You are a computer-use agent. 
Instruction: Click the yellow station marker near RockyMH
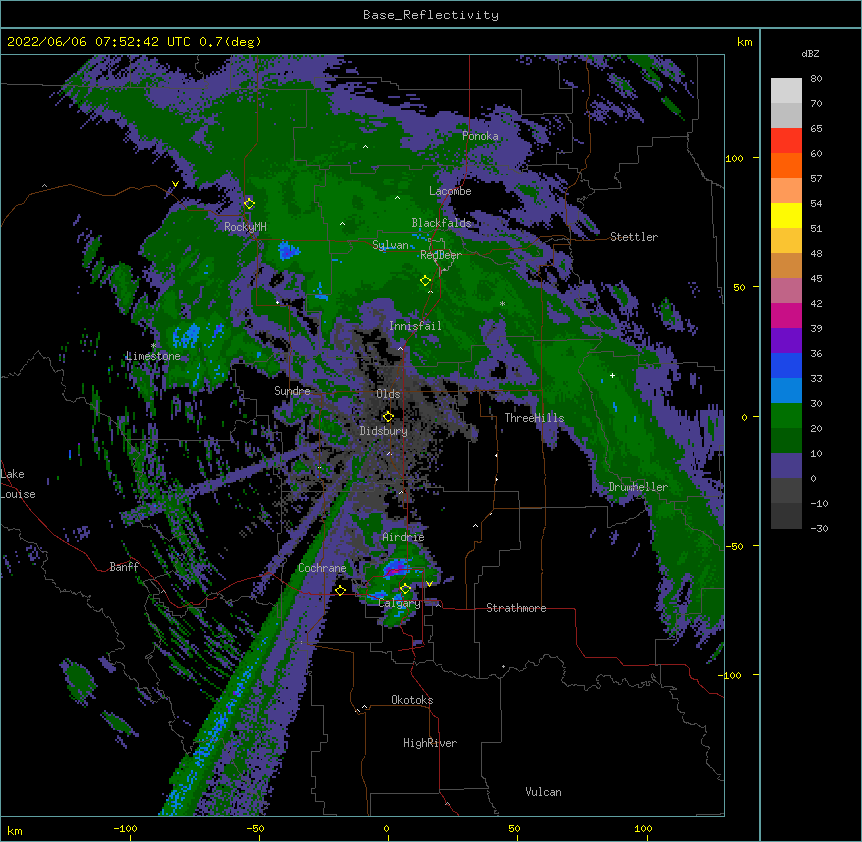click(250, 204)
